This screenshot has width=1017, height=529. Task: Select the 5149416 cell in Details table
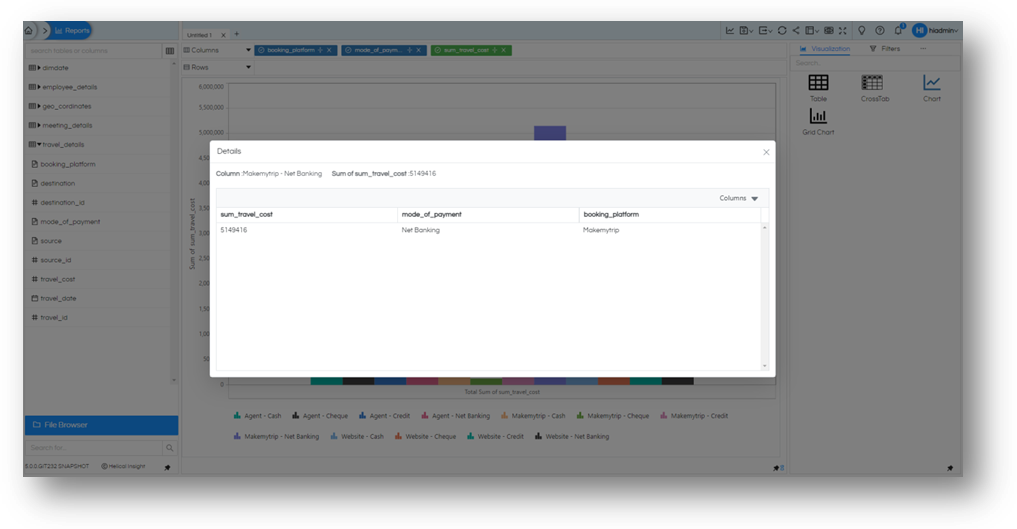coord(233,230)
